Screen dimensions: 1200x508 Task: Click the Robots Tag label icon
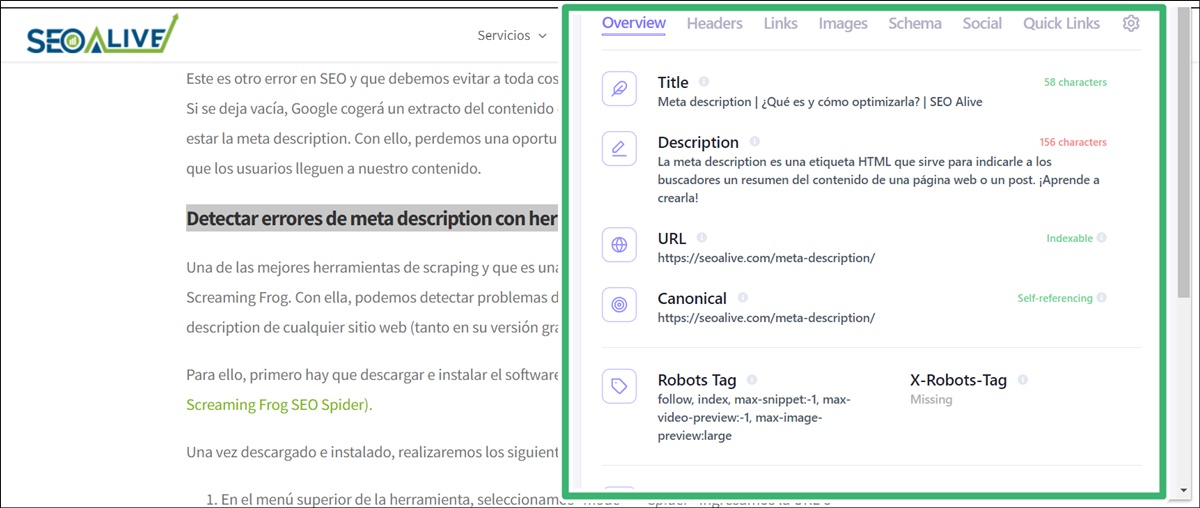619,387
